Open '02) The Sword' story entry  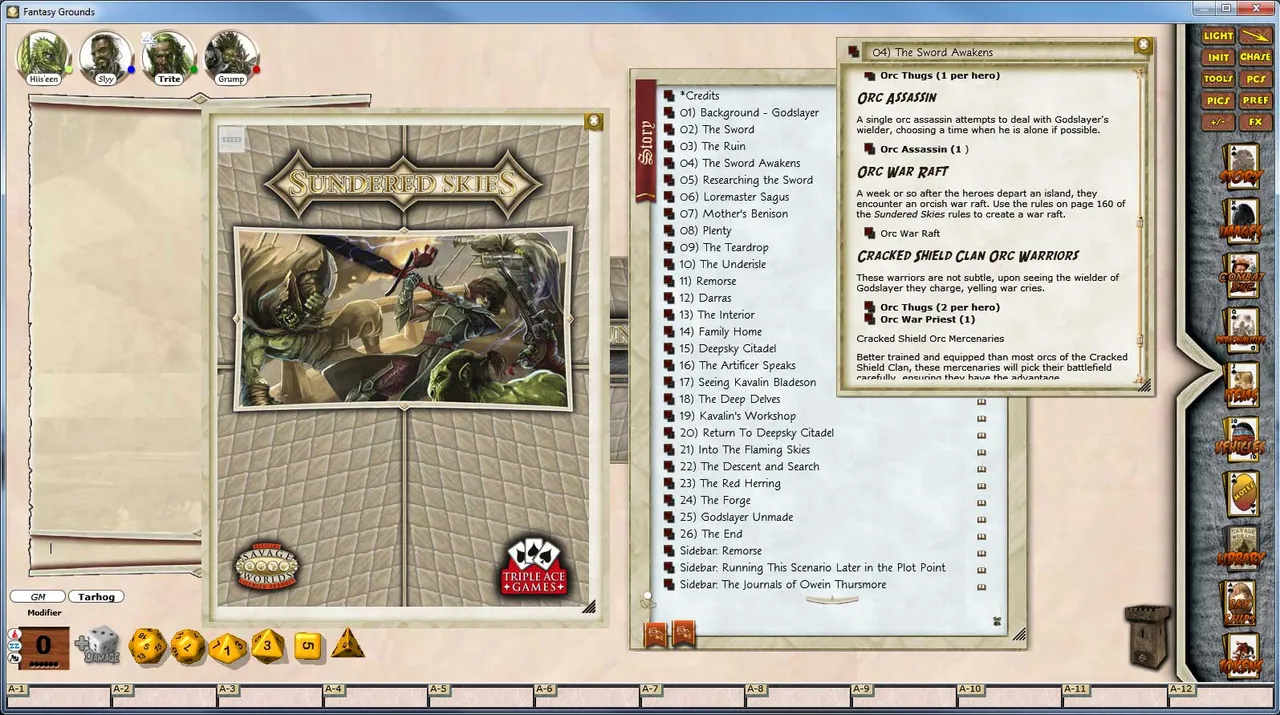(x=717, y=130)
